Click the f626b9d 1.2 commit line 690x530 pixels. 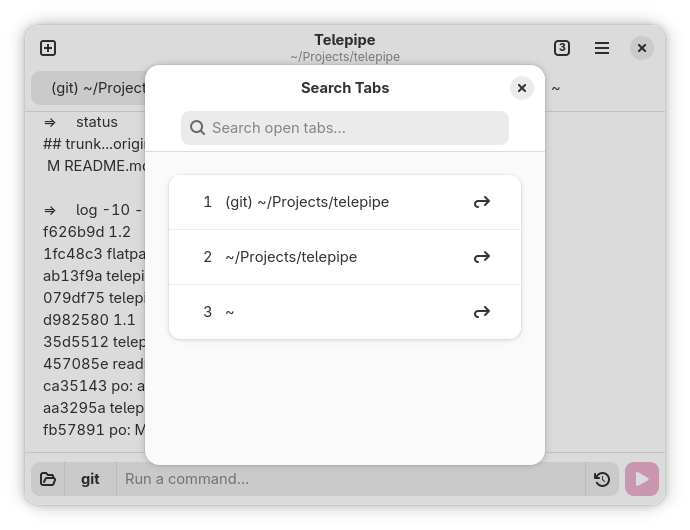87,232
